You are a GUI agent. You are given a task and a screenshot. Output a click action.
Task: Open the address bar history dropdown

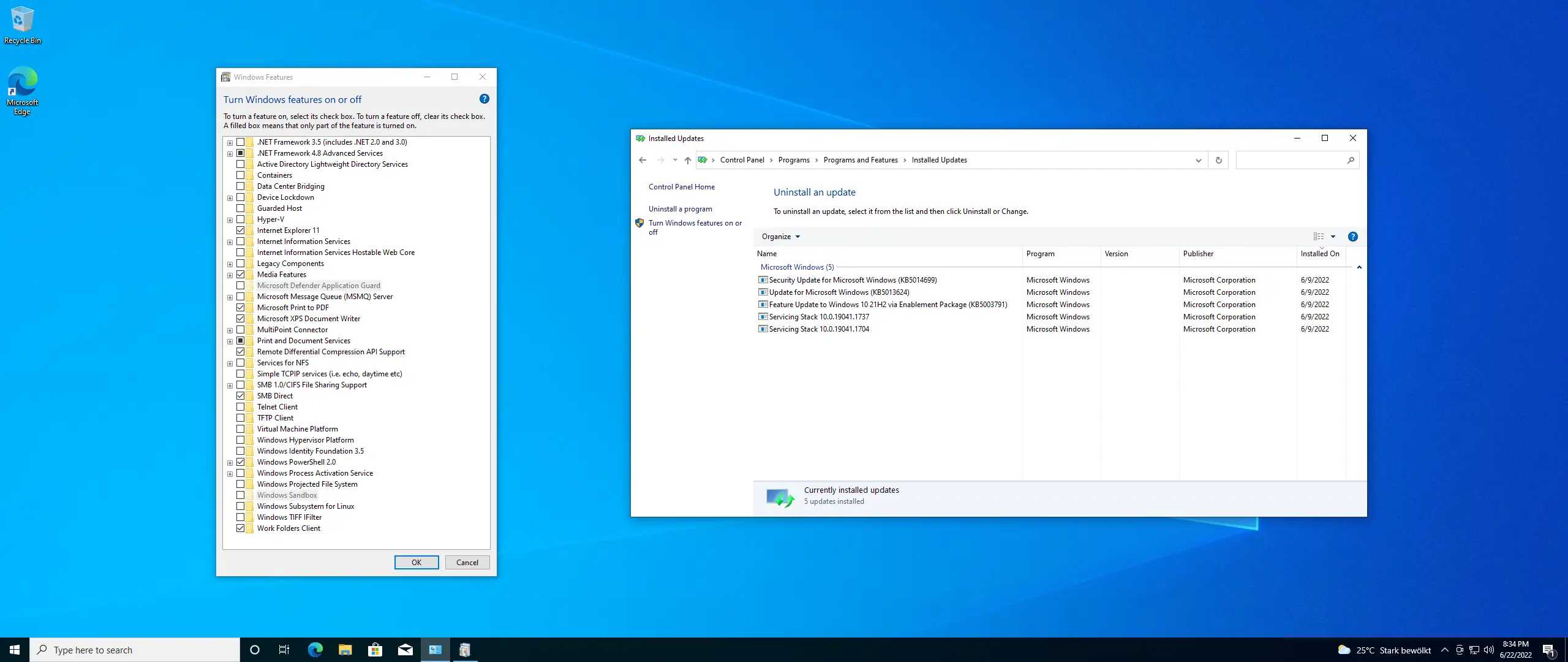pos(1198,160)
